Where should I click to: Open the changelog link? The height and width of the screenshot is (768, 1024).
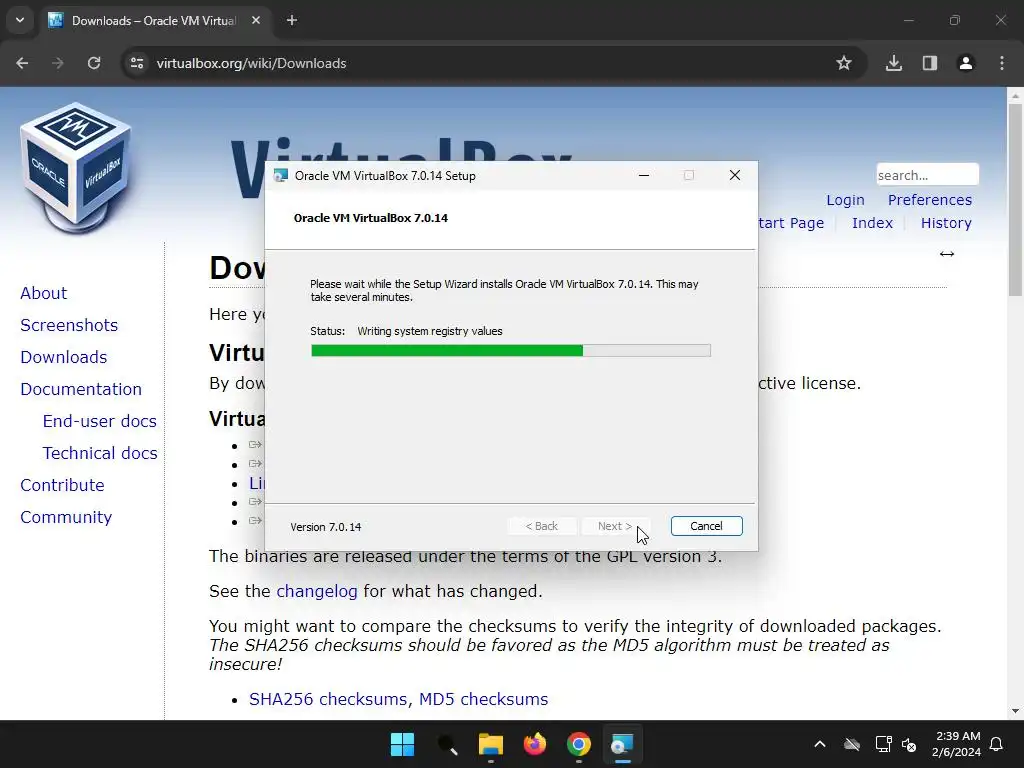click(317, 592)
